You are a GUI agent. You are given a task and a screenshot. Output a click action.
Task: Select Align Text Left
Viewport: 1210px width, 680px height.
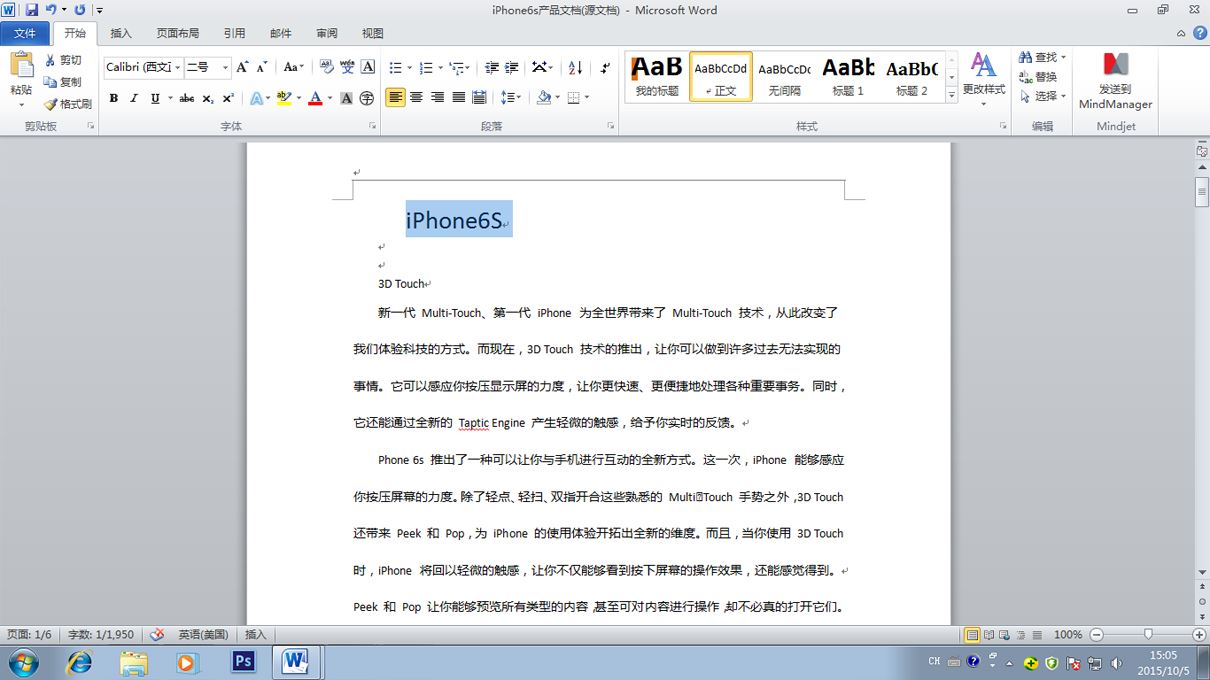click(395, 98)
